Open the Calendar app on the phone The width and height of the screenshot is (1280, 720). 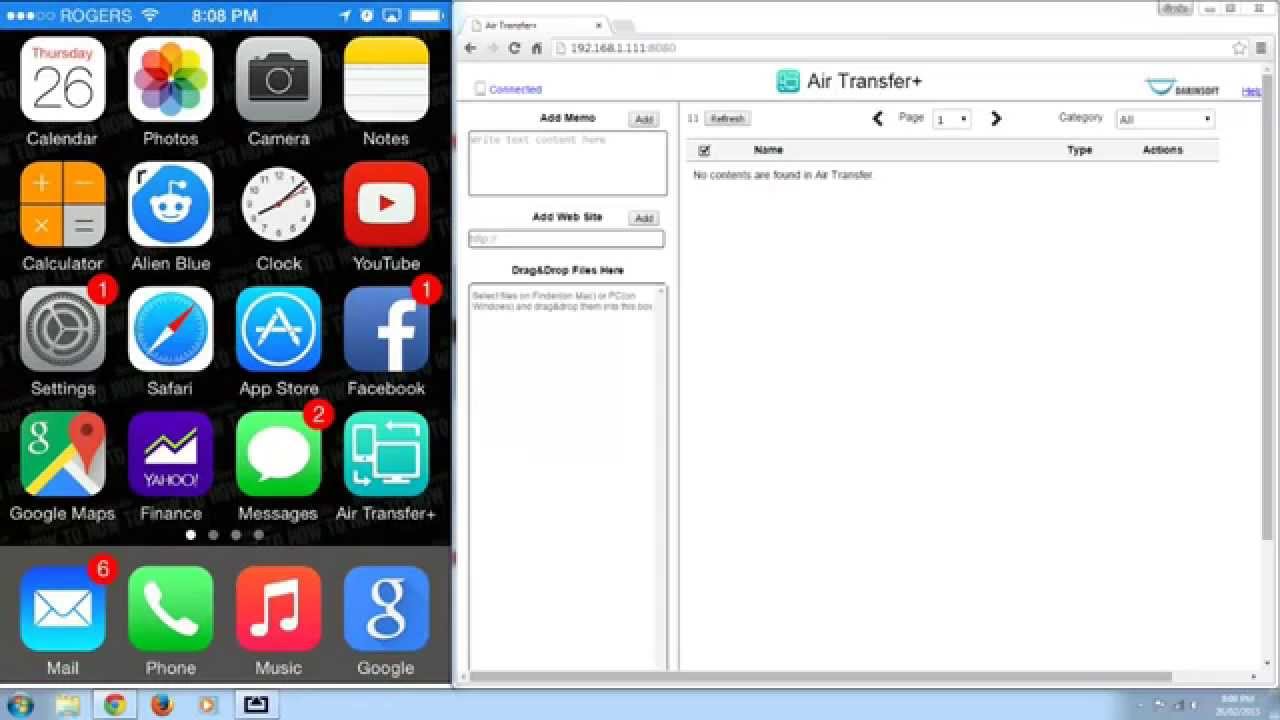(62, 80)
